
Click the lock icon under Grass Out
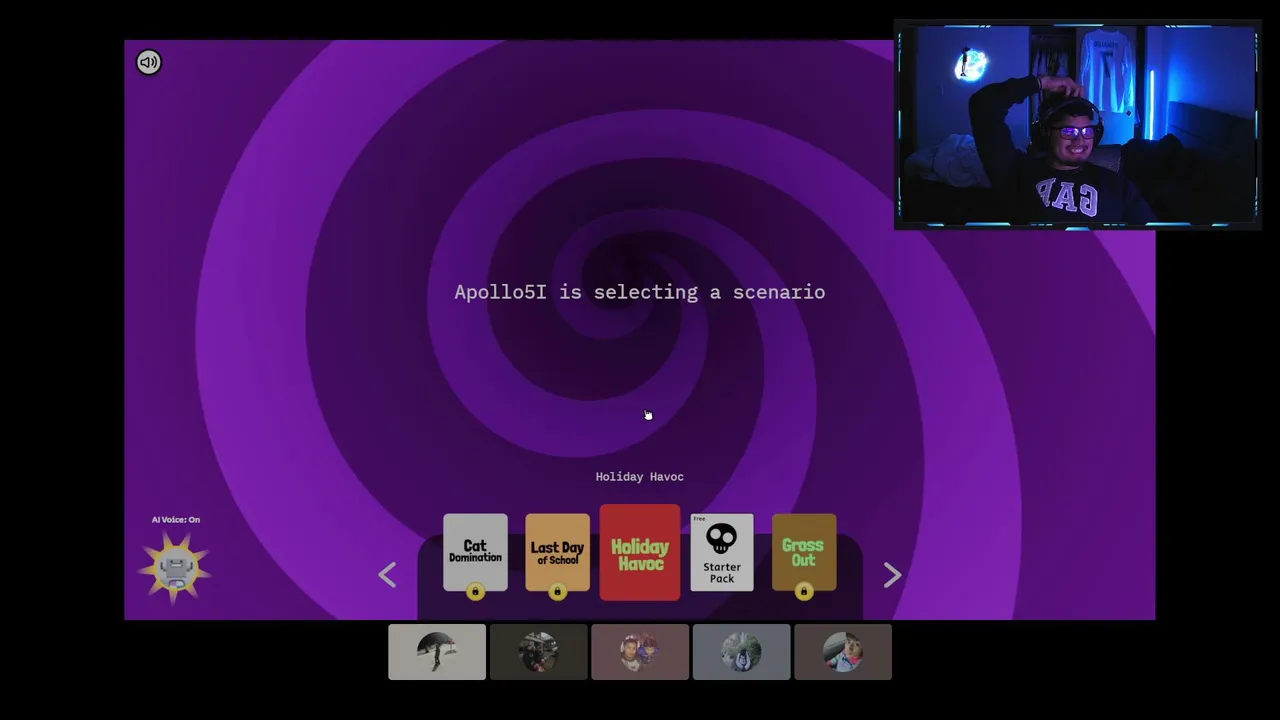pyautogui.click(x=804, y=592)
